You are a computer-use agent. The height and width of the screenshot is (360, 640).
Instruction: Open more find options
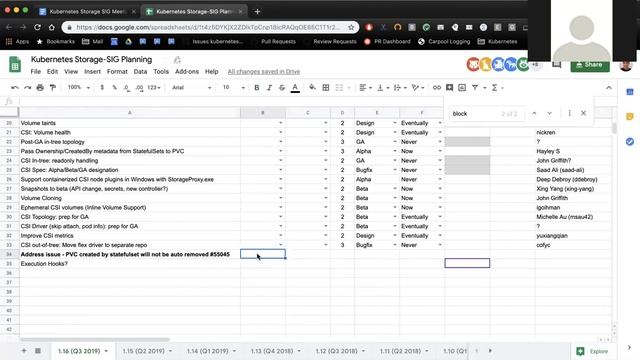click(x=569, y=113)
